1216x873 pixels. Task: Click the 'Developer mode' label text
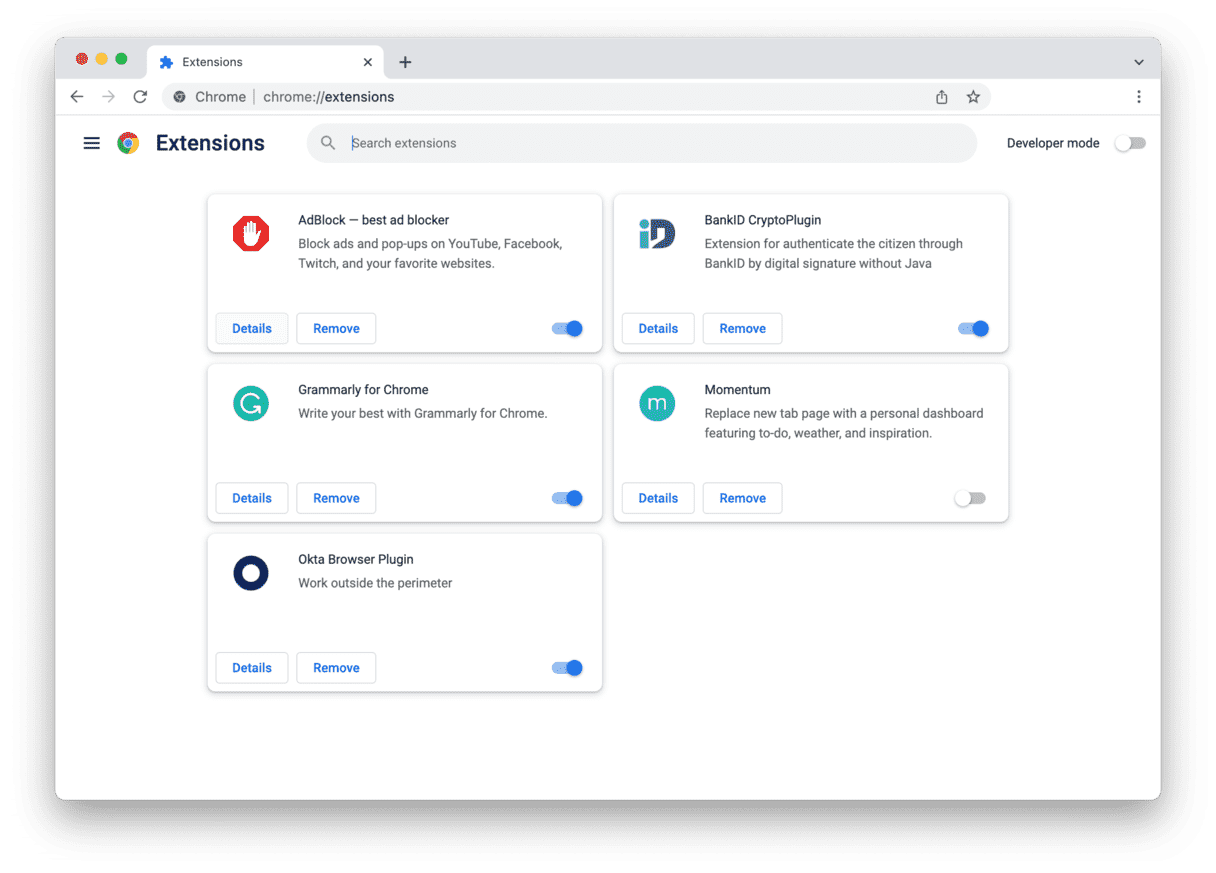pyautogui.click(x=1053, y=143)
